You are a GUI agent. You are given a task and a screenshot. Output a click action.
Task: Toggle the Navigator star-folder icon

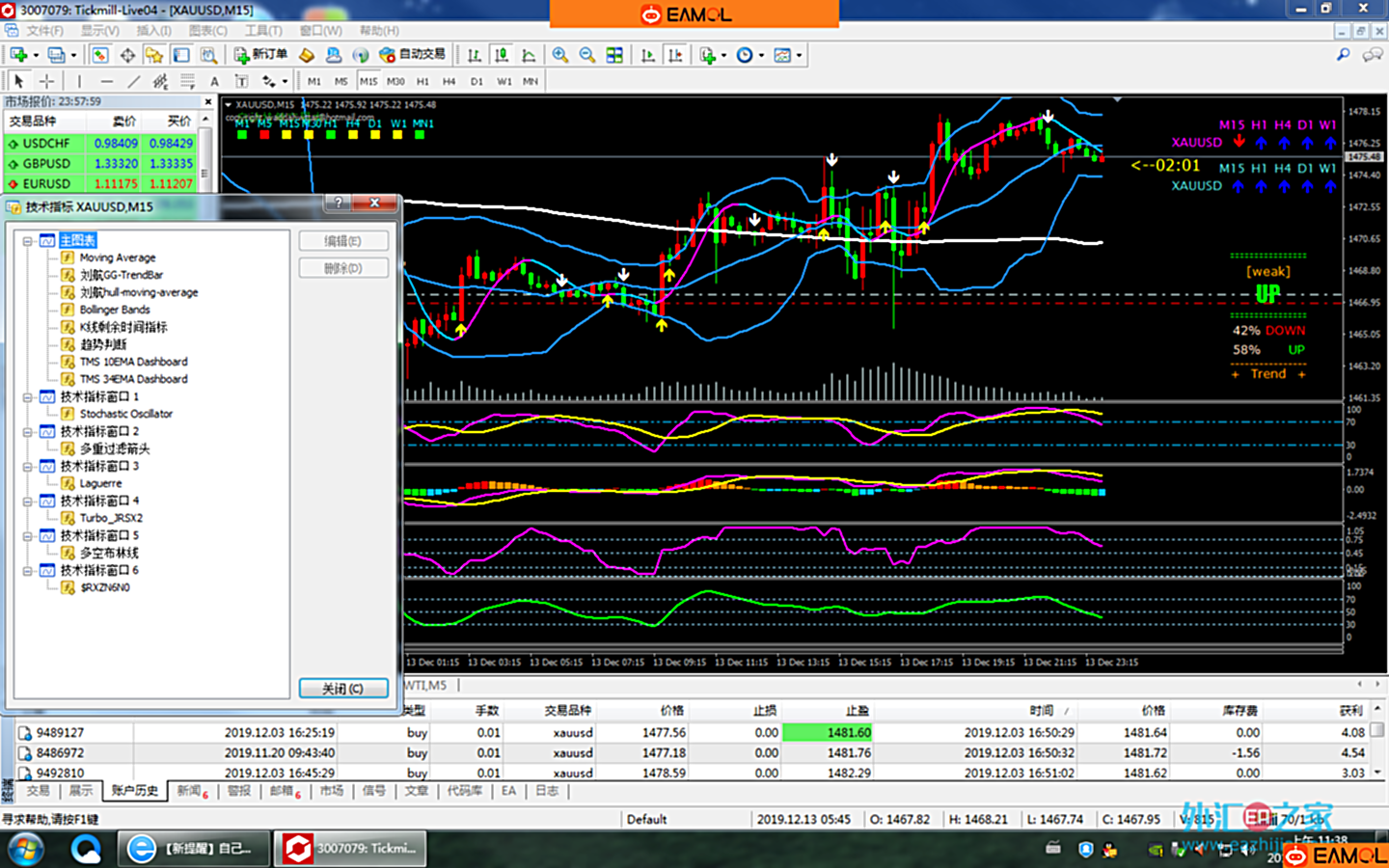tap(154, 55)
